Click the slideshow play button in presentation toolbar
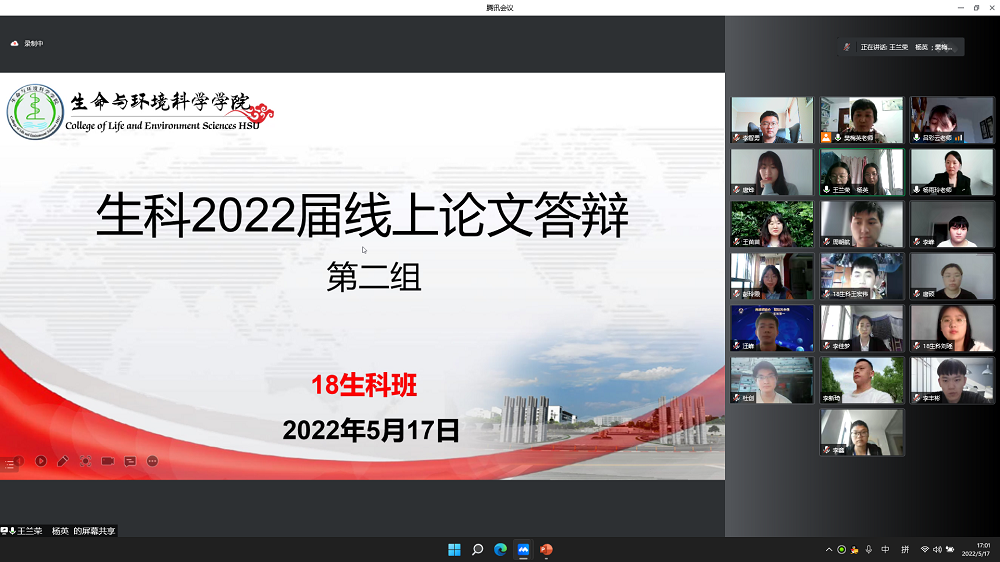The width and height of the screenshot is (1000, 562). click(x=41, y=461)
